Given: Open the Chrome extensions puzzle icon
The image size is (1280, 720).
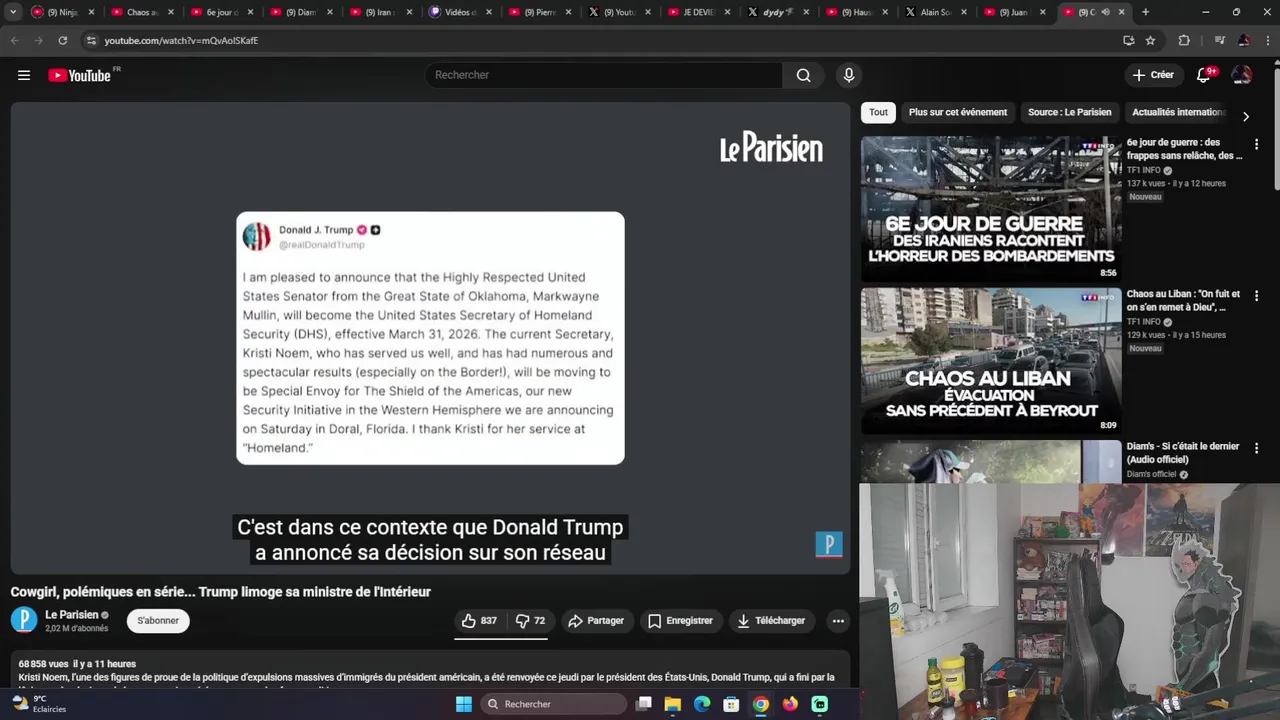Looking at the screenshot, I should click(1184, 40).
